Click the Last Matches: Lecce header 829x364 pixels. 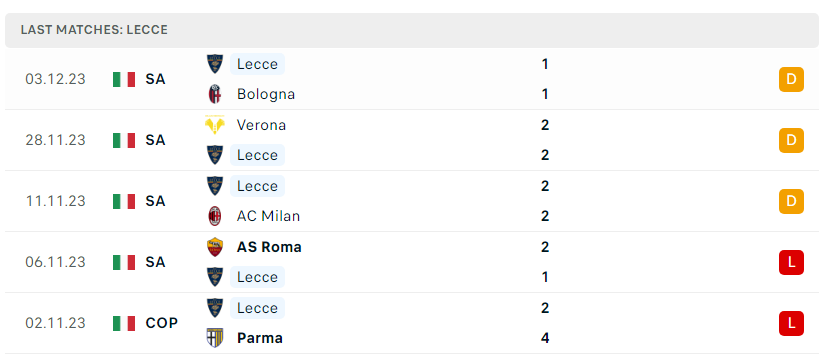coord(94,30)
